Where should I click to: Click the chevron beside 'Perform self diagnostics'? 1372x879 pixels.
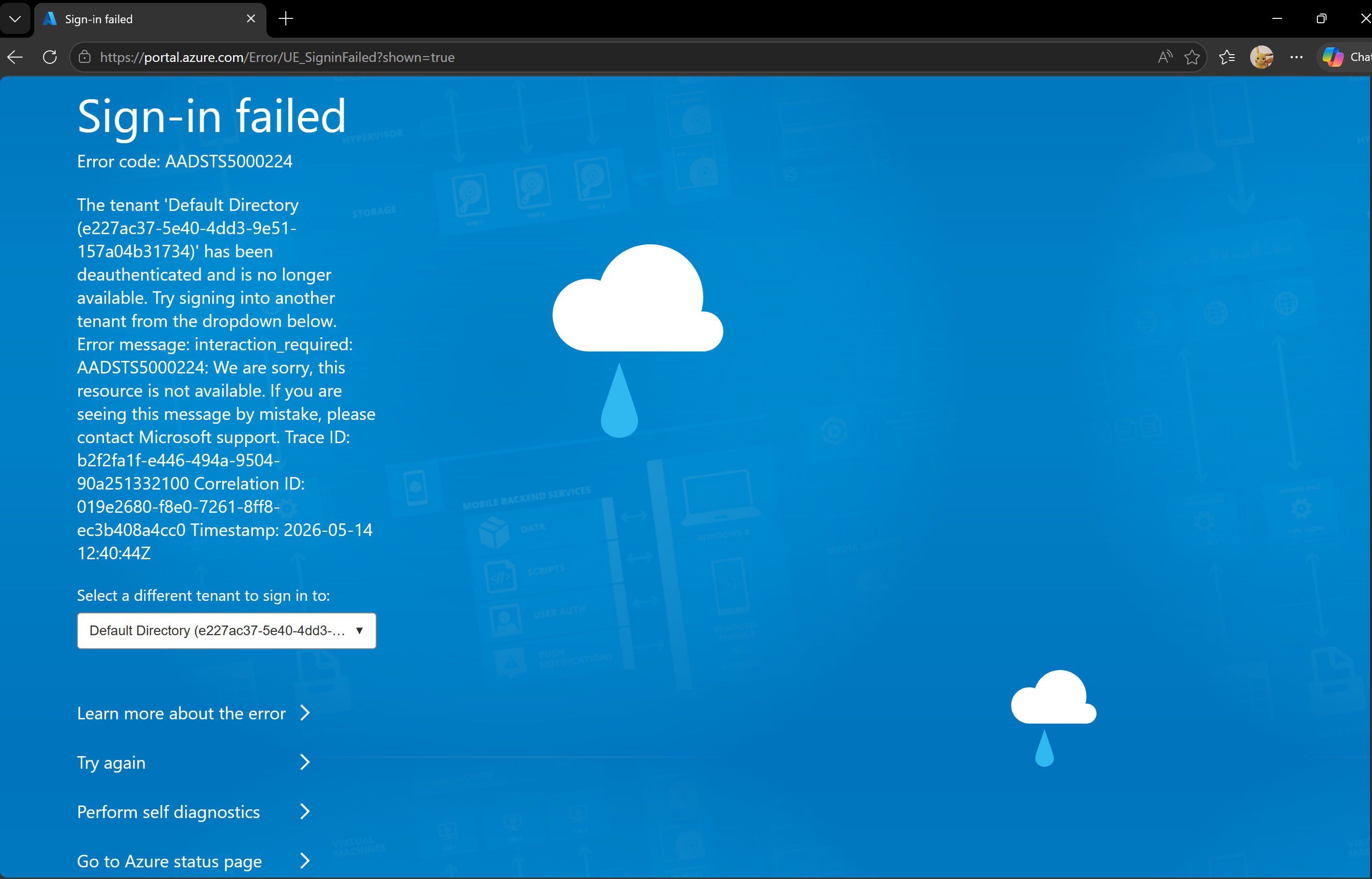click(x=305, y=812)
